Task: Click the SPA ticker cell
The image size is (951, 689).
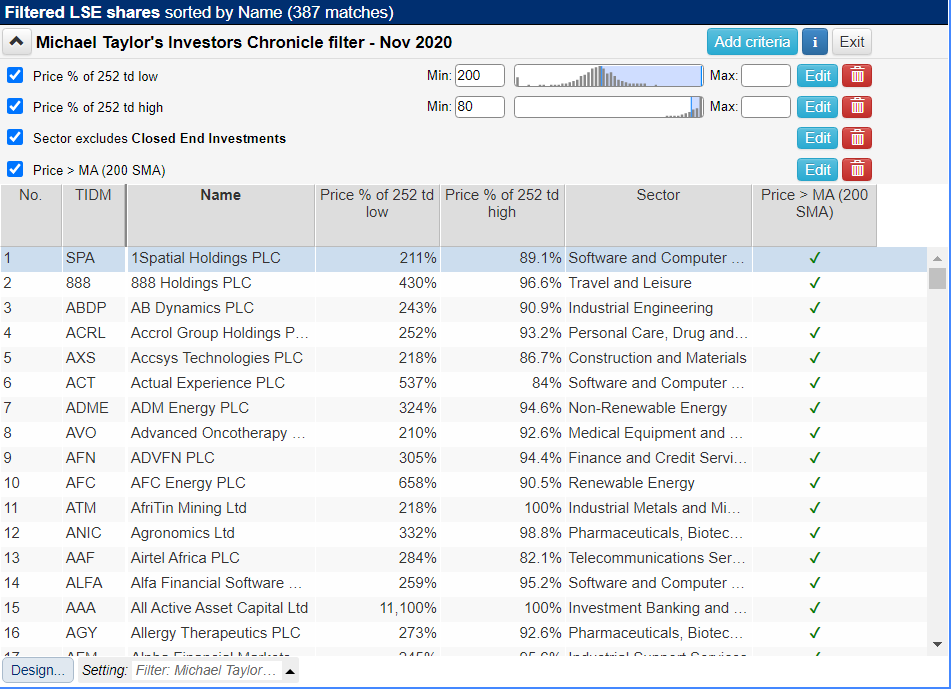Action: (93, 258)
